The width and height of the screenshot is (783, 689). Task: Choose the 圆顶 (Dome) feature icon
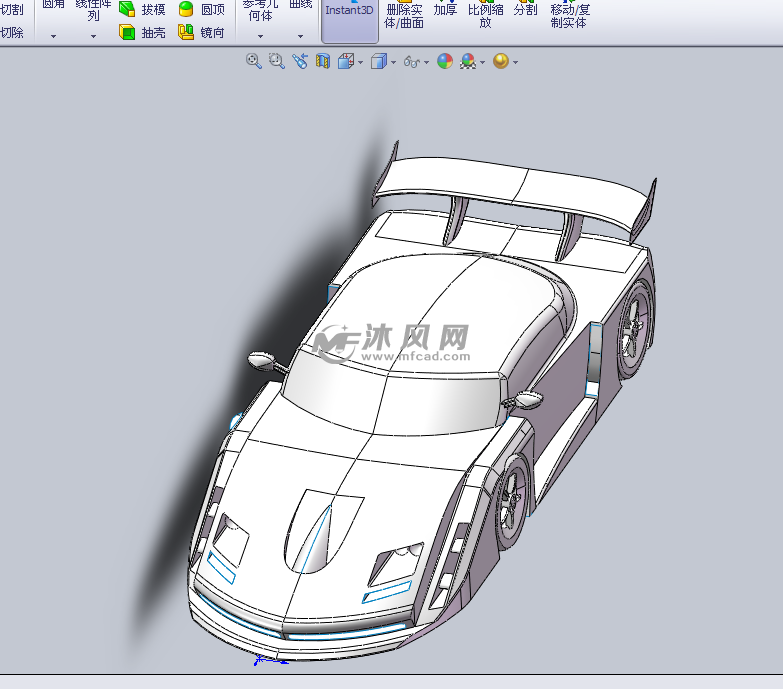(187, 9)
